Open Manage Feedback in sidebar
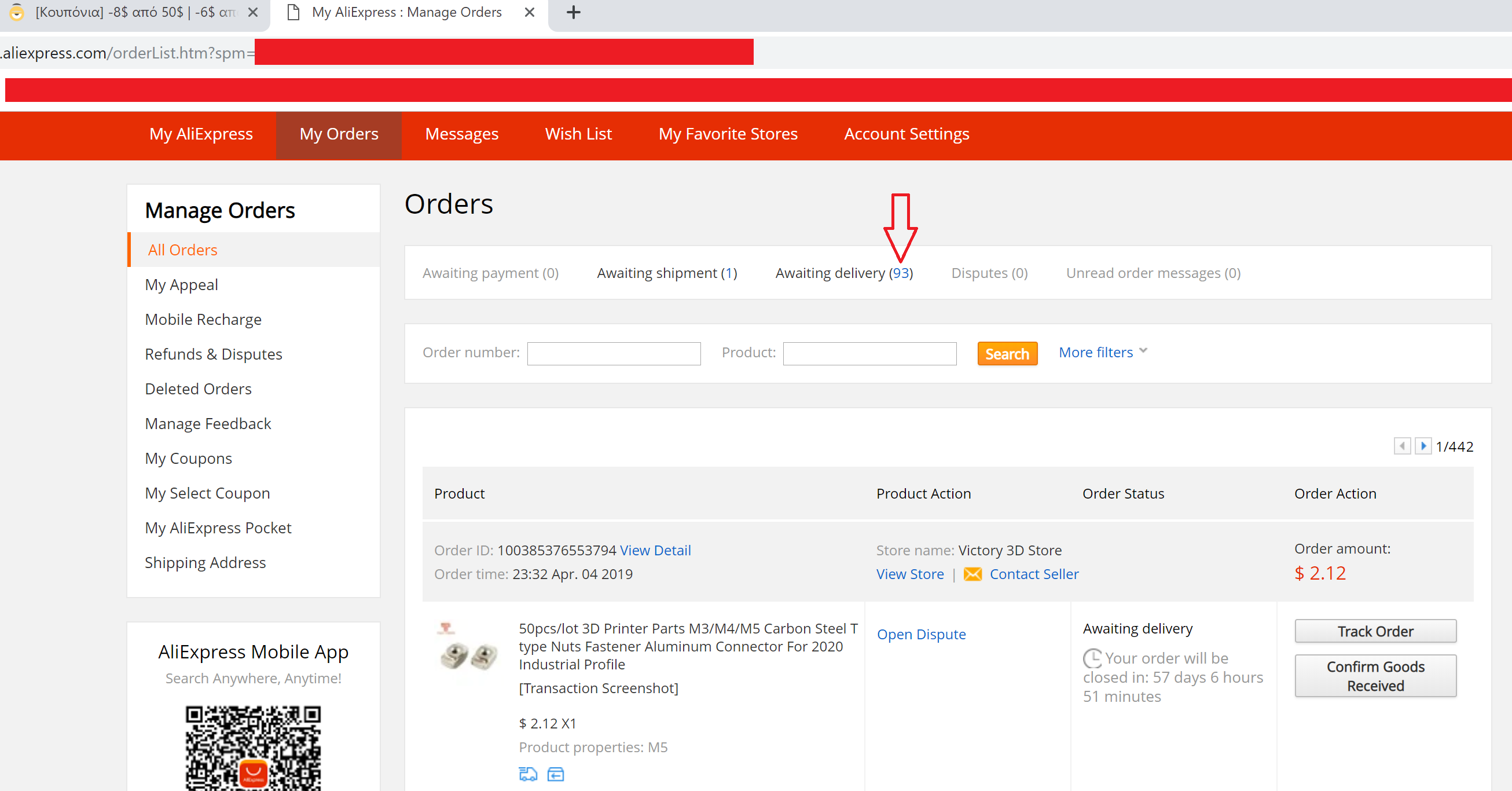Viewport: 1512px width, 791px height. pyautogui.click(x=208, y=423)
